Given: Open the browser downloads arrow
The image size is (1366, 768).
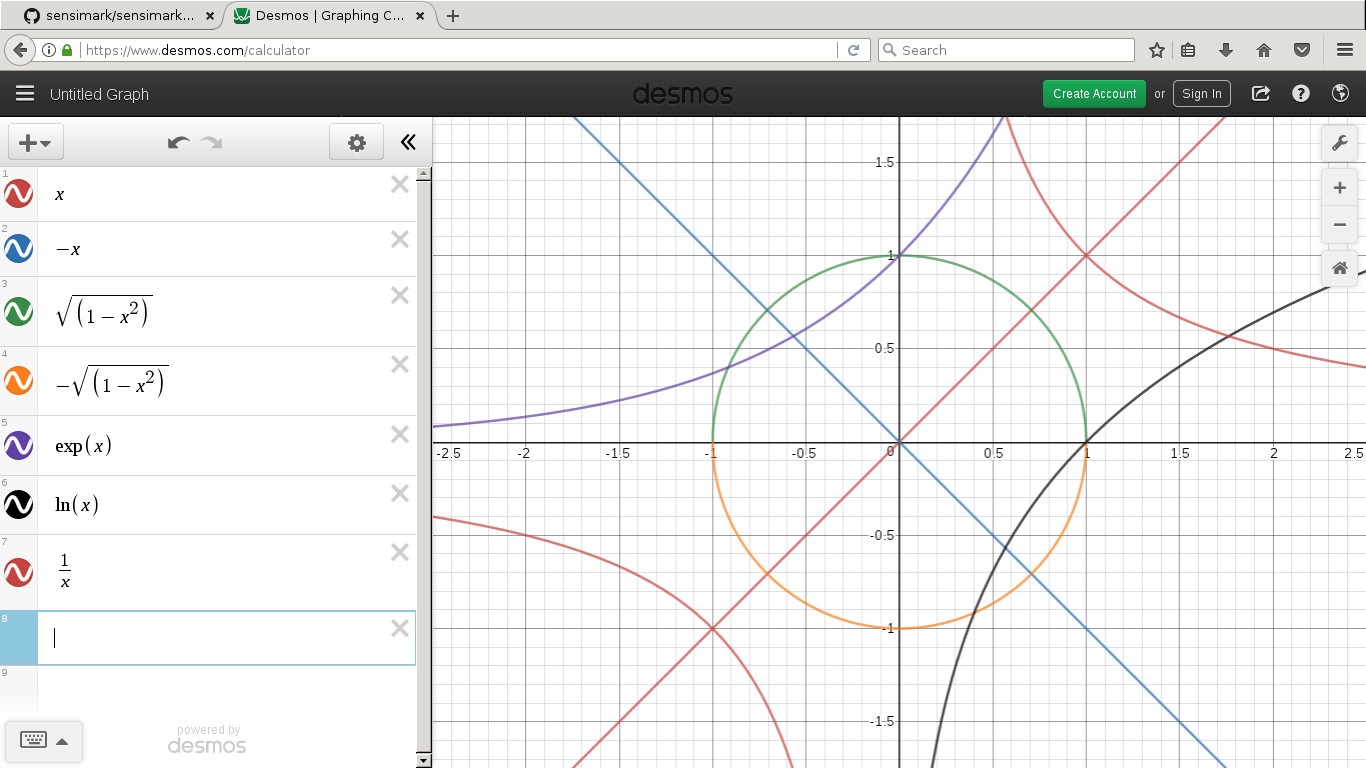Looking at the screenshot, I should pos(1226,50).
